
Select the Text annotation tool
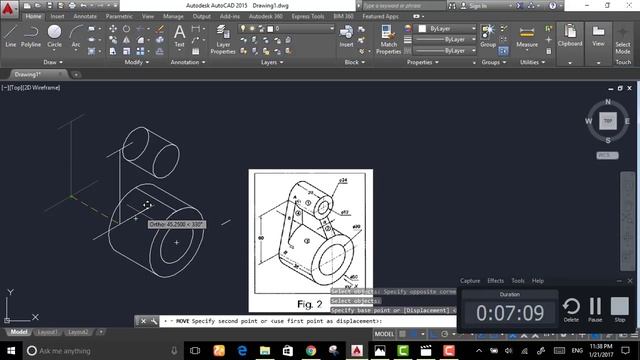[x=179, y=36]
